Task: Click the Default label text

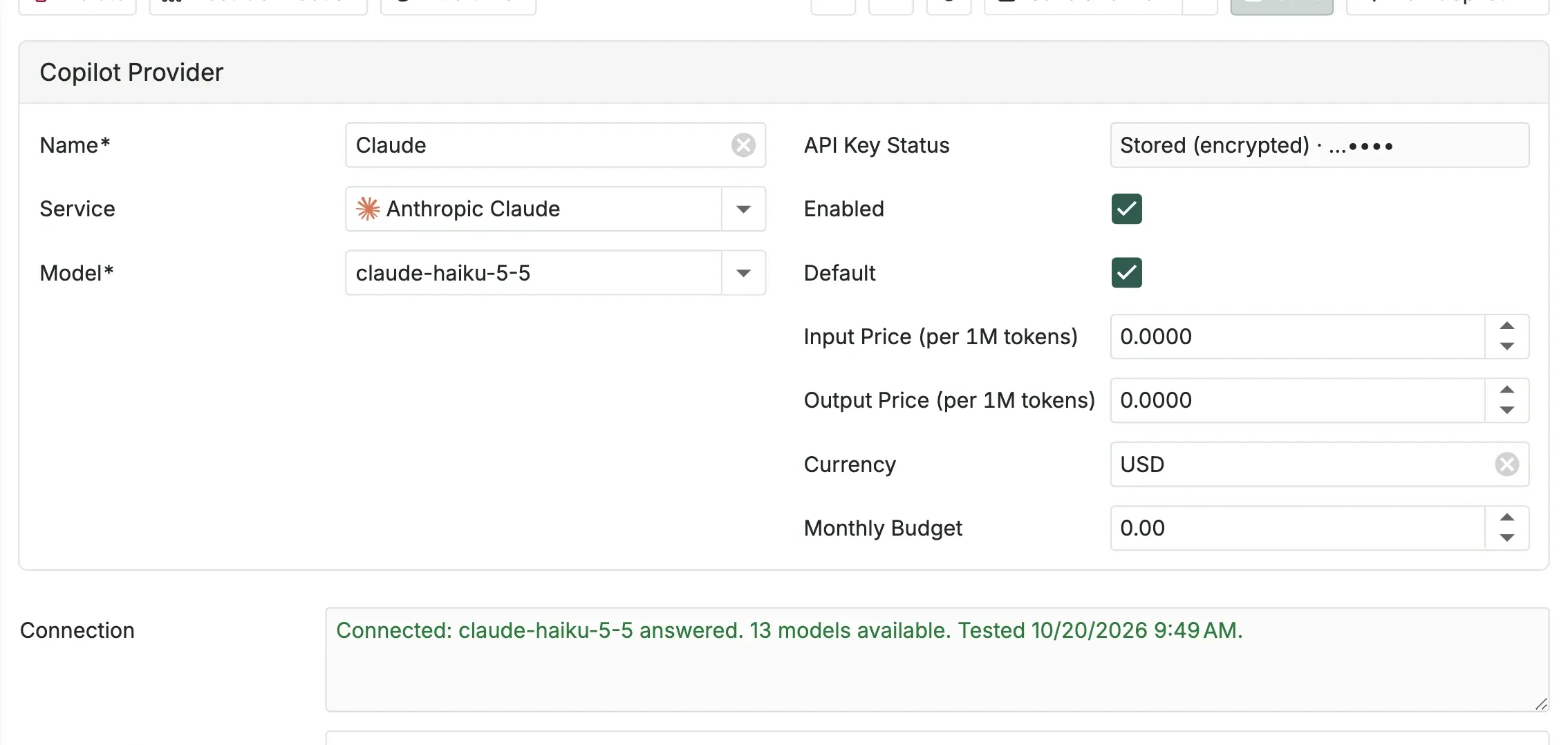Action: coord(840,273)
